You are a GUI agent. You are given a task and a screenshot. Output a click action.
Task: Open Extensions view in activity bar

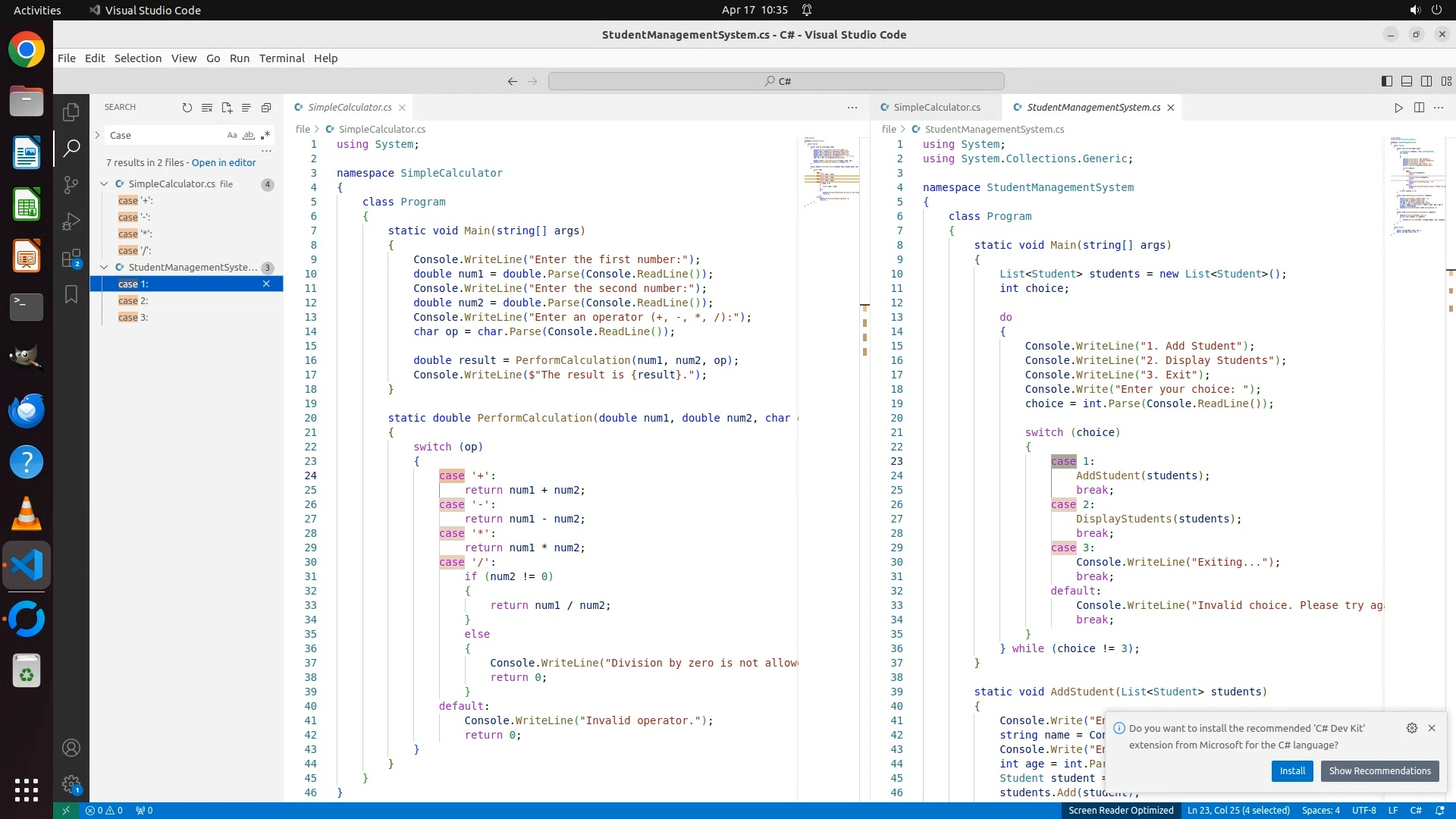pos(71,259)
